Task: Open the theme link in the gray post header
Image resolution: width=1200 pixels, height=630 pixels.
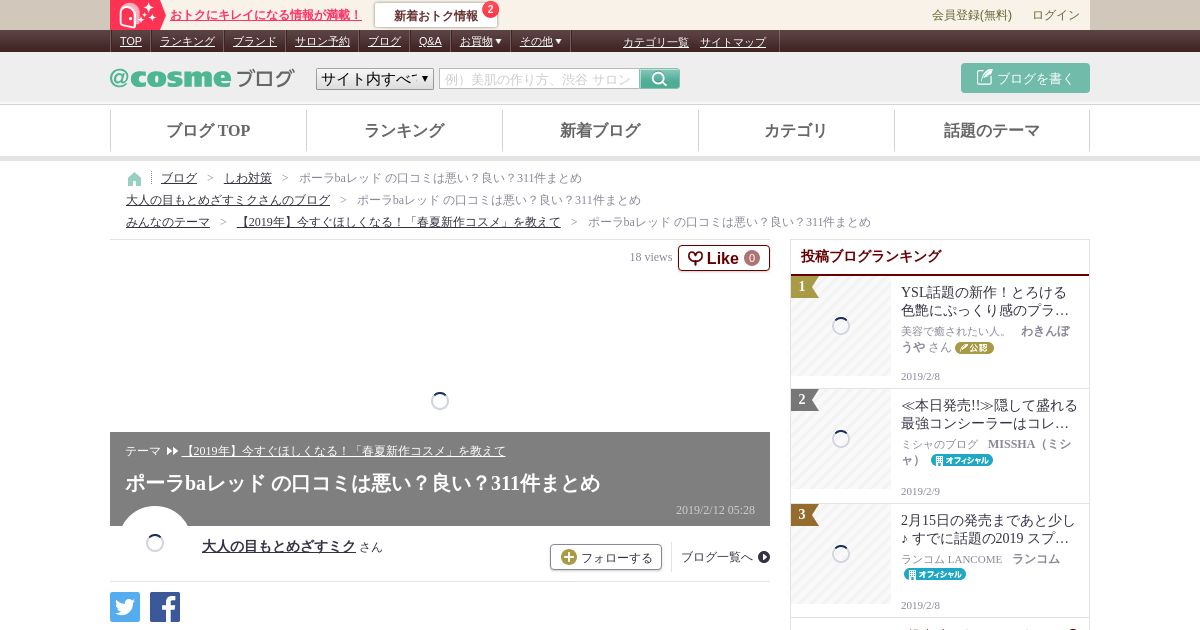Action: [344, 451]
